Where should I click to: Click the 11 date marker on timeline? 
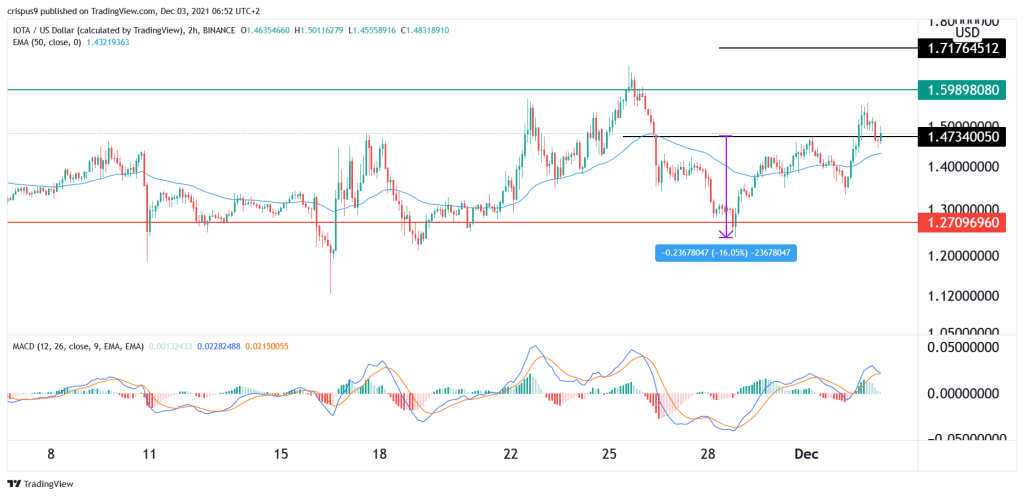pyautogui.click(x=149, y=454)
